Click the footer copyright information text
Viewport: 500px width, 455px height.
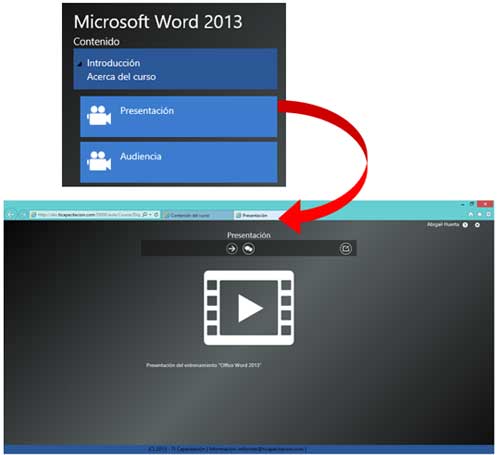[x=227, y=449]
